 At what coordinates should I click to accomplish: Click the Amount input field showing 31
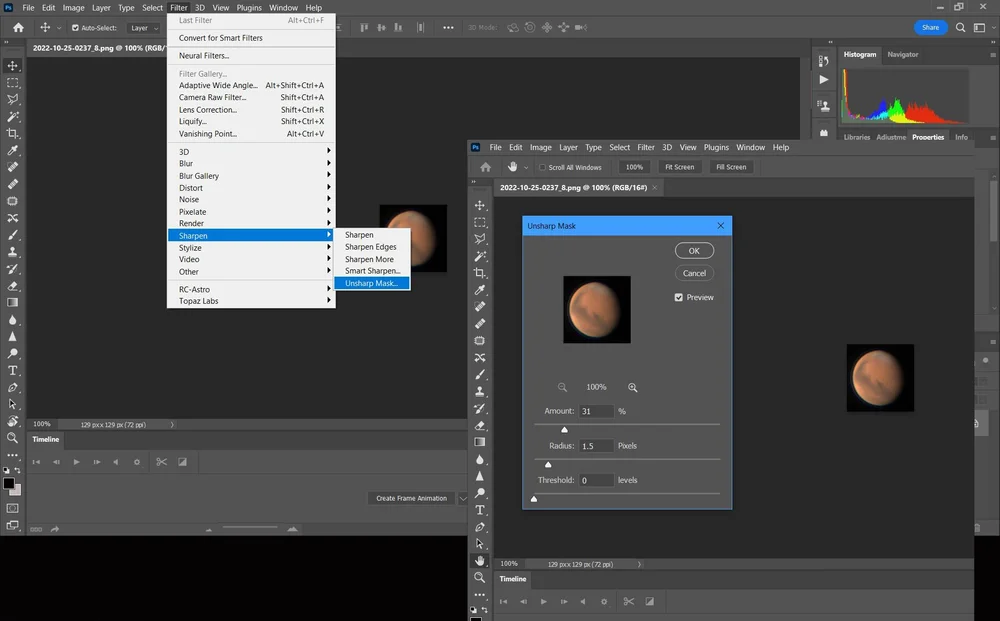tap(596, 411)
